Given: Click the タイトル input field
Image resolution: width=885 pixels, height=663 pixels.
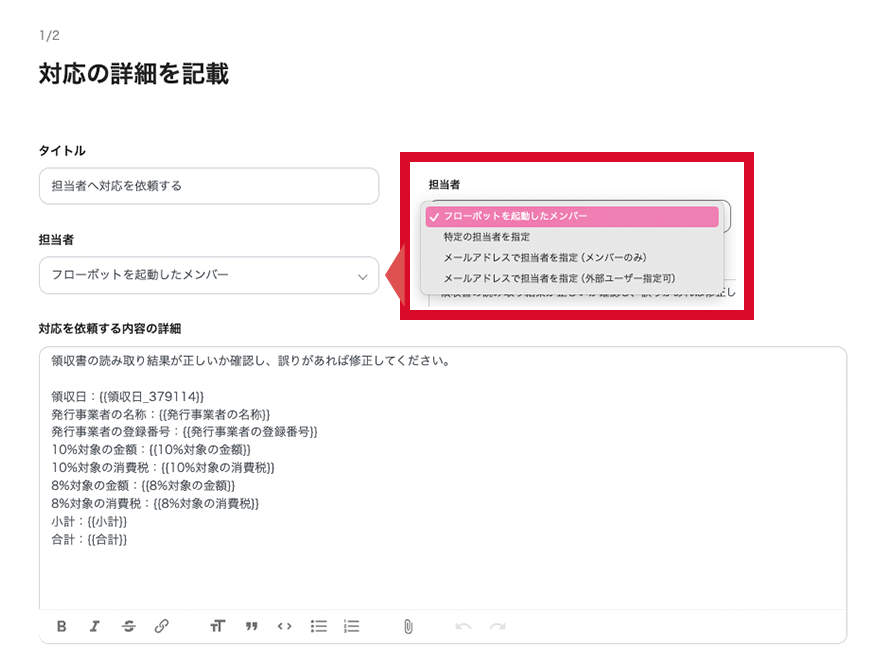Looking at the screenshot, I should [208, 186].
